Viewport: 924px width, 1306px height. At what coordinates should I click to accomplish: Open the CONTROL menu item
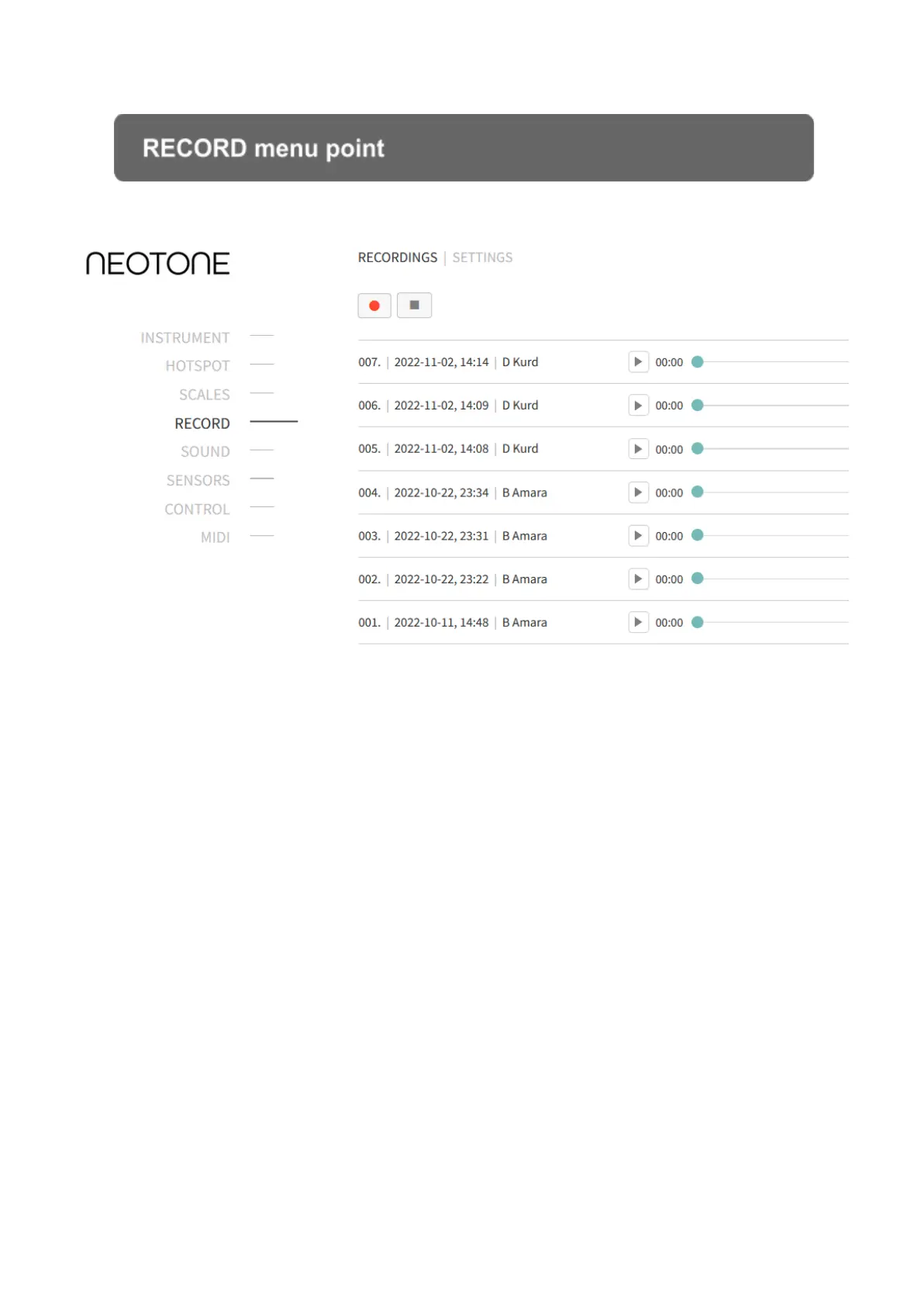197,510
